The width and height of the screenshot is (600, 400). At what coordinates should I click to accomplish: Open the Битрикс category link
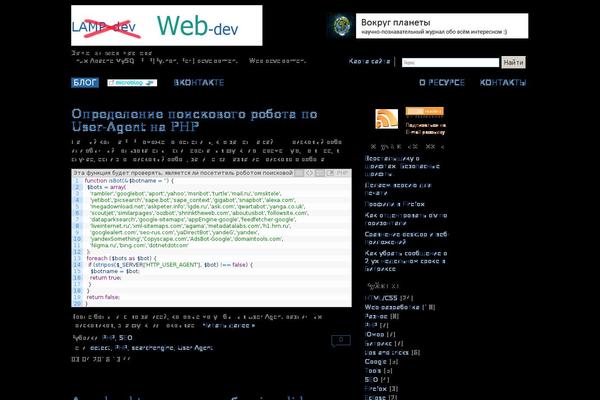378,344
